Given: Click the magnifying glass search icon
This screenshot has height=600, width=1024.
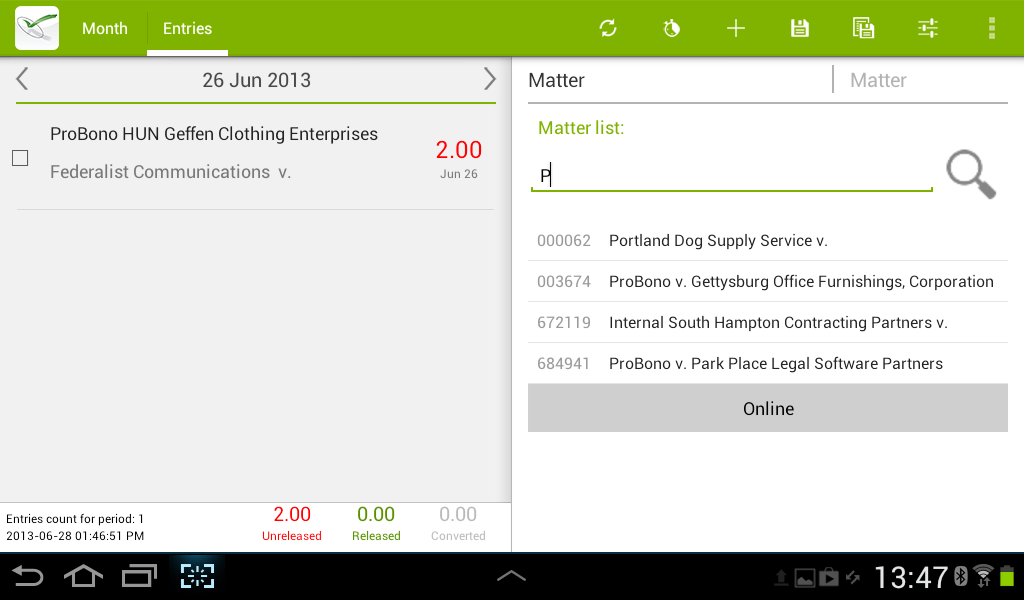Looking at the screenshot, I should tap(971, 174).
